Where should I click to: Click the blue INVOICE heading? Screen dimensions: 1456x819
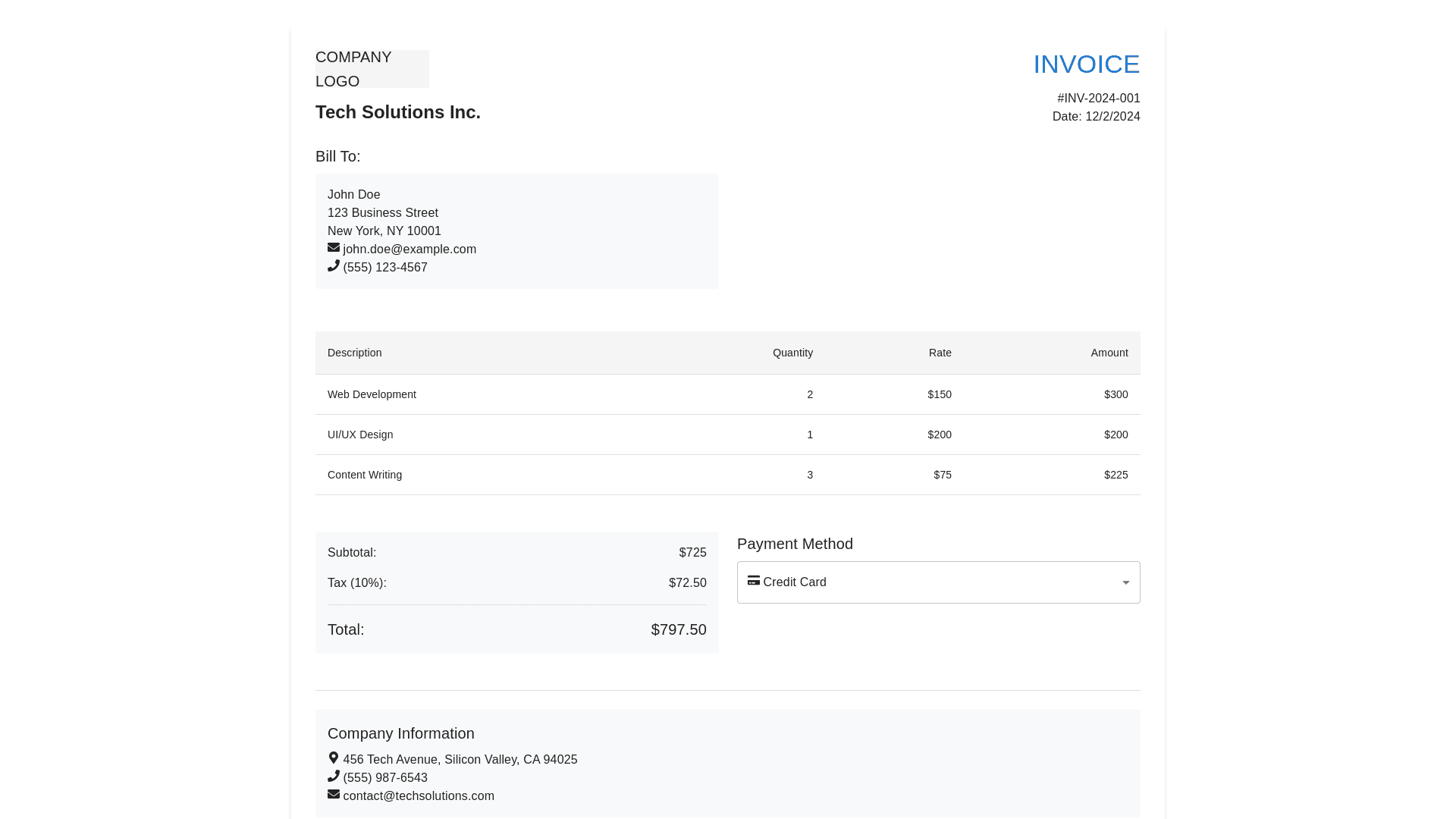coord(1086,64)
